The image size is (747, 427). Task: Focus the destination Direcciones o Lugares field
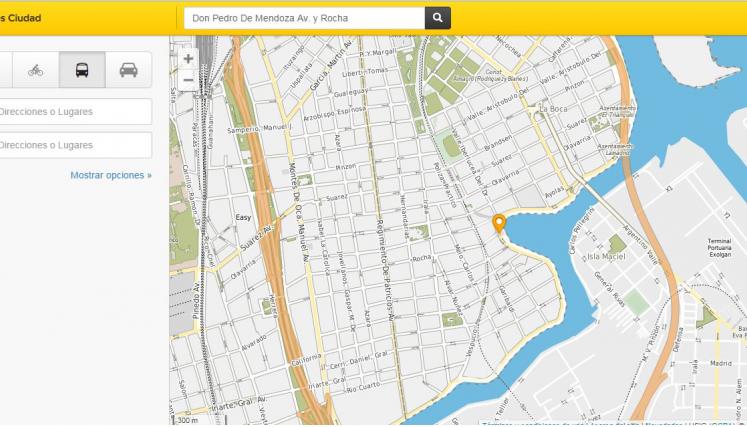[x=75, y=145]
